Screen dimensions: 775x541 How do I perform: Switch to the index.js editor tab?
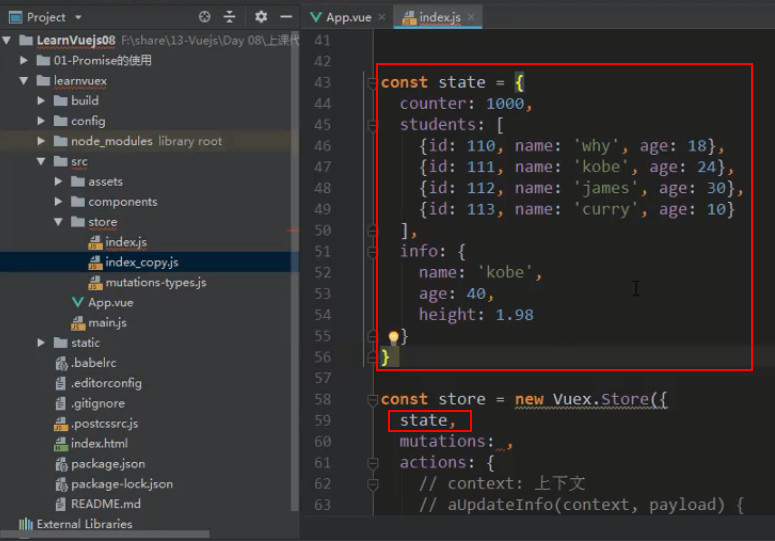[439, 18]
